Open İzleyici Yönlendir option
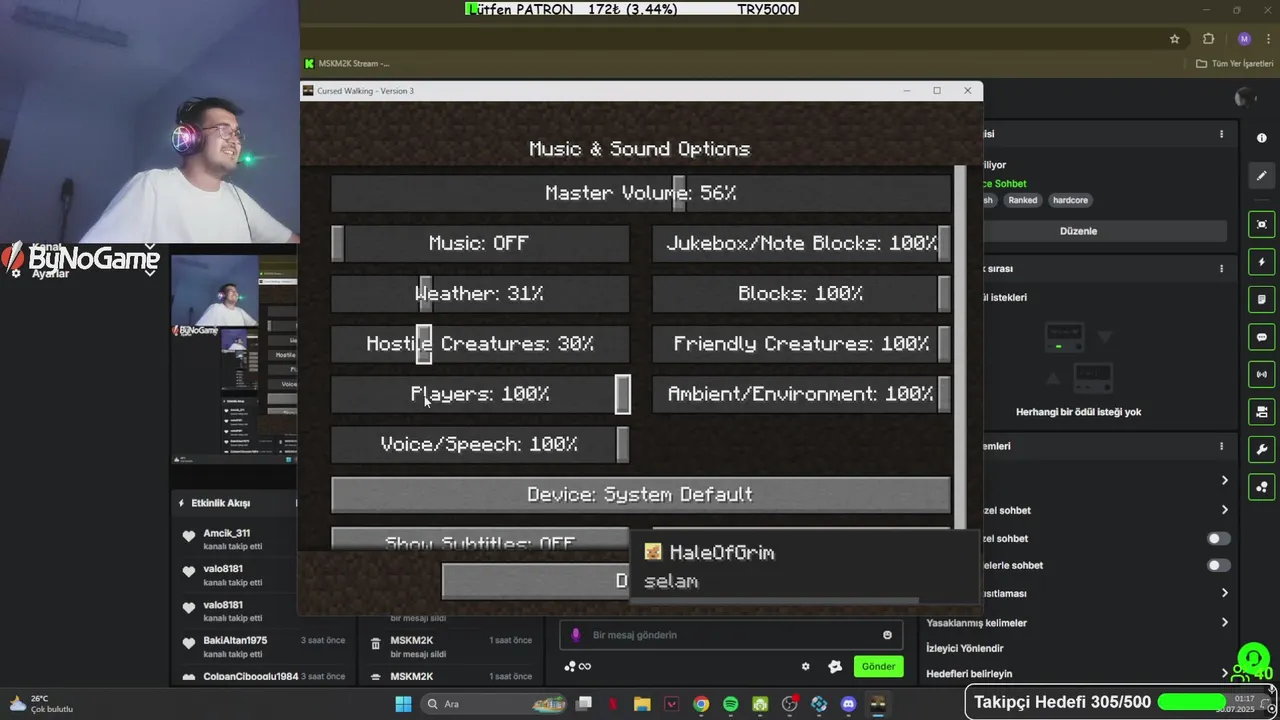The image size is (1280, 720). click(964, 648)
